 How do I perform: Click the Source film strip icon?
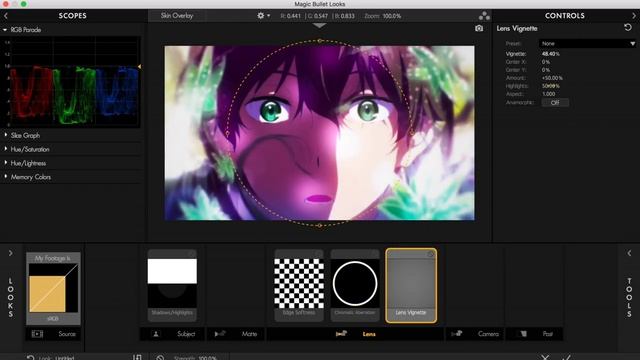pos(37,334)
